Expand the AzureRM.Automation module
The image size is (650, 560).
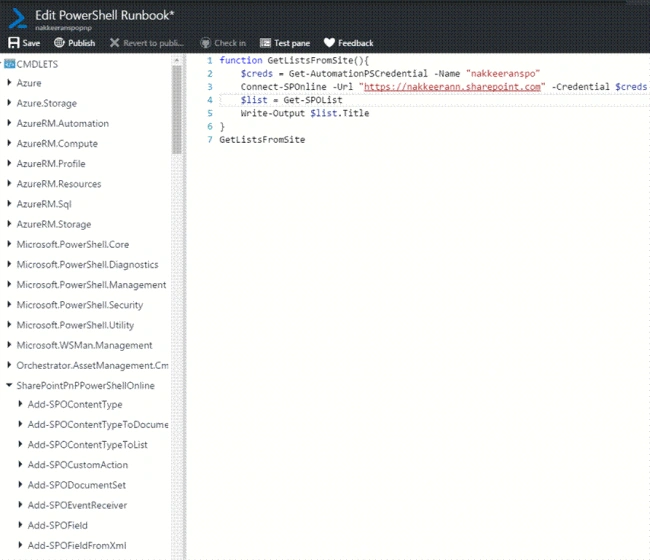coord(9,123)
